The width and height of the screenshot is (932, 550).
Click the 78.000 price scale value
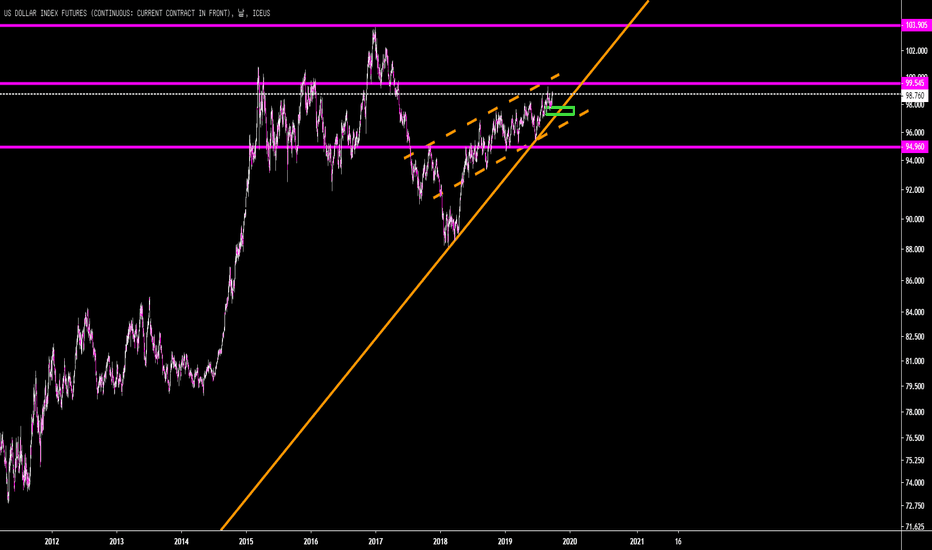[915, 412]
